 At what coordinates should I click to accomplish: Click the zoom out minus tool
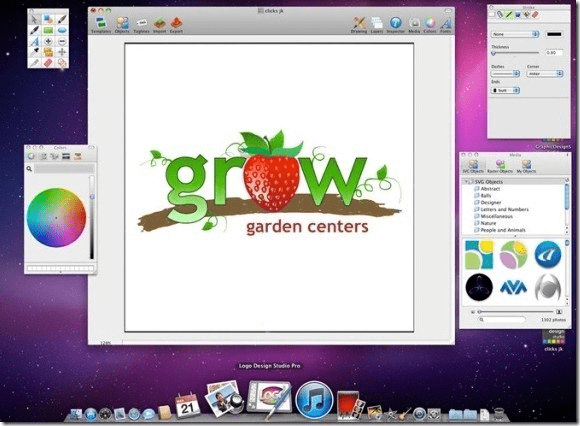[62, 41]
